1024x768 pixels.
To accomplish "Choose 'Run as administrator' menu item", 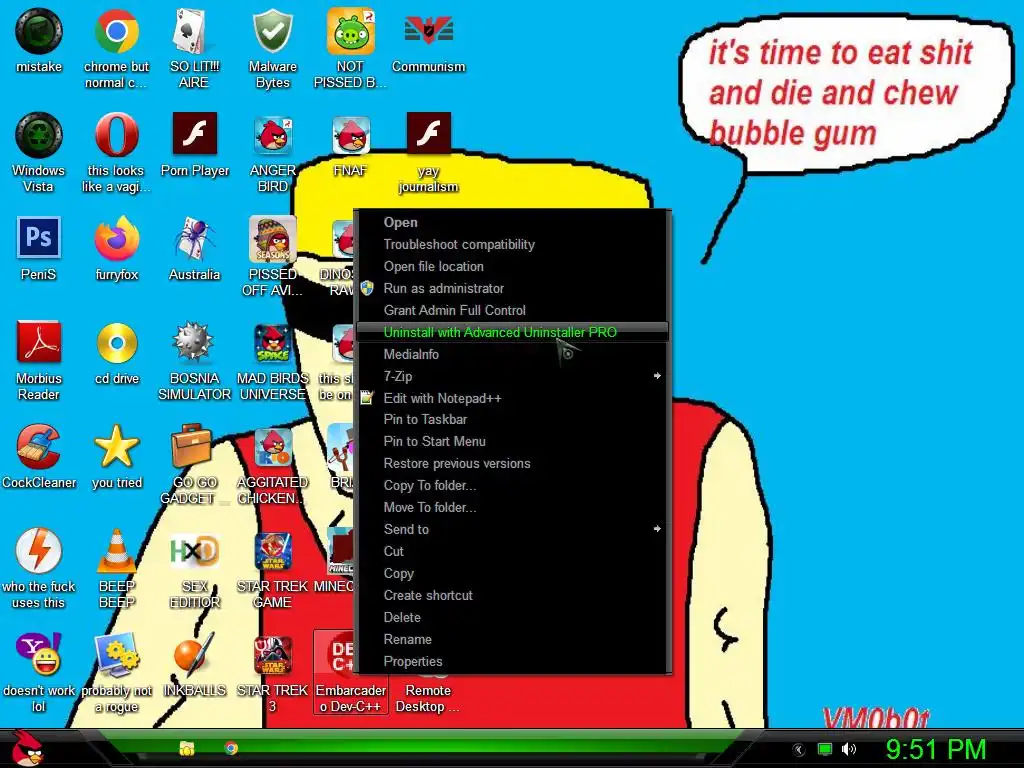I will 513,288.
